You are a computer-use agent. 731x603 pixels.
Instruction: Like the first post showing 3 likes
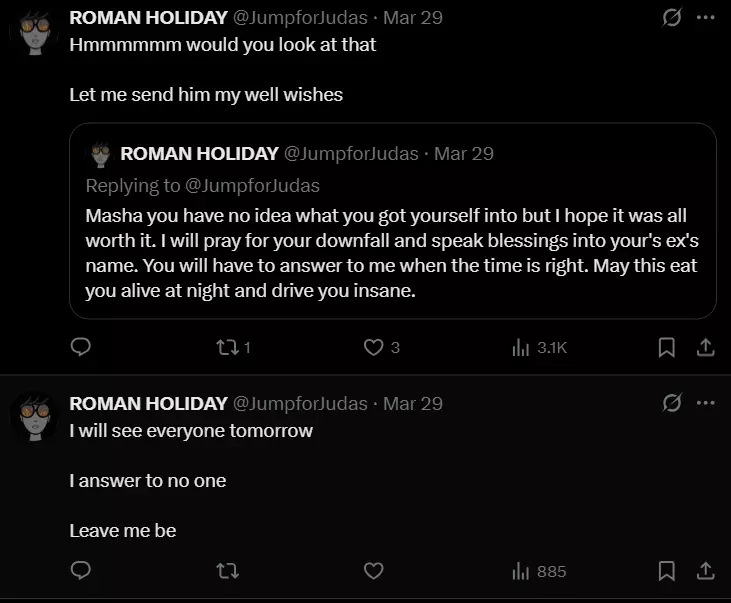pos(381,347)
